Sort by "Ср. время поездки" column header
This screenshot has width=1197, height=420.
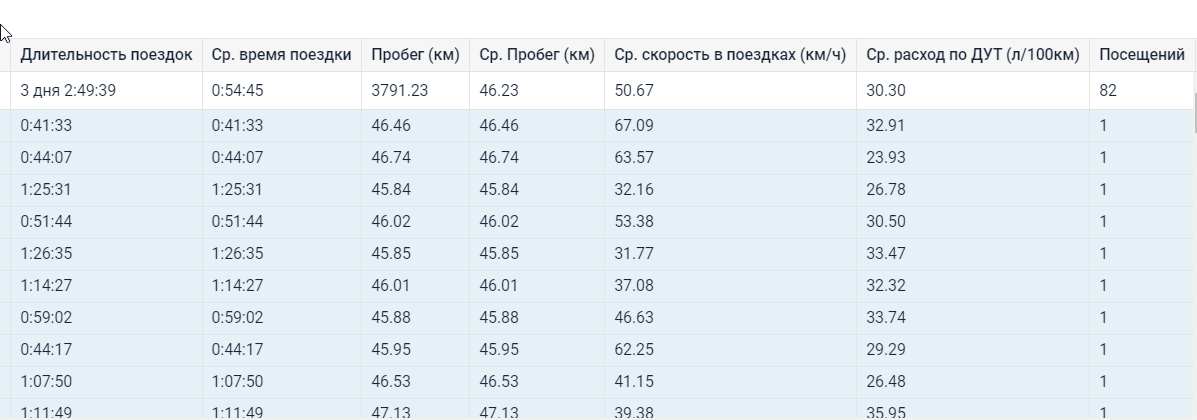281,55
